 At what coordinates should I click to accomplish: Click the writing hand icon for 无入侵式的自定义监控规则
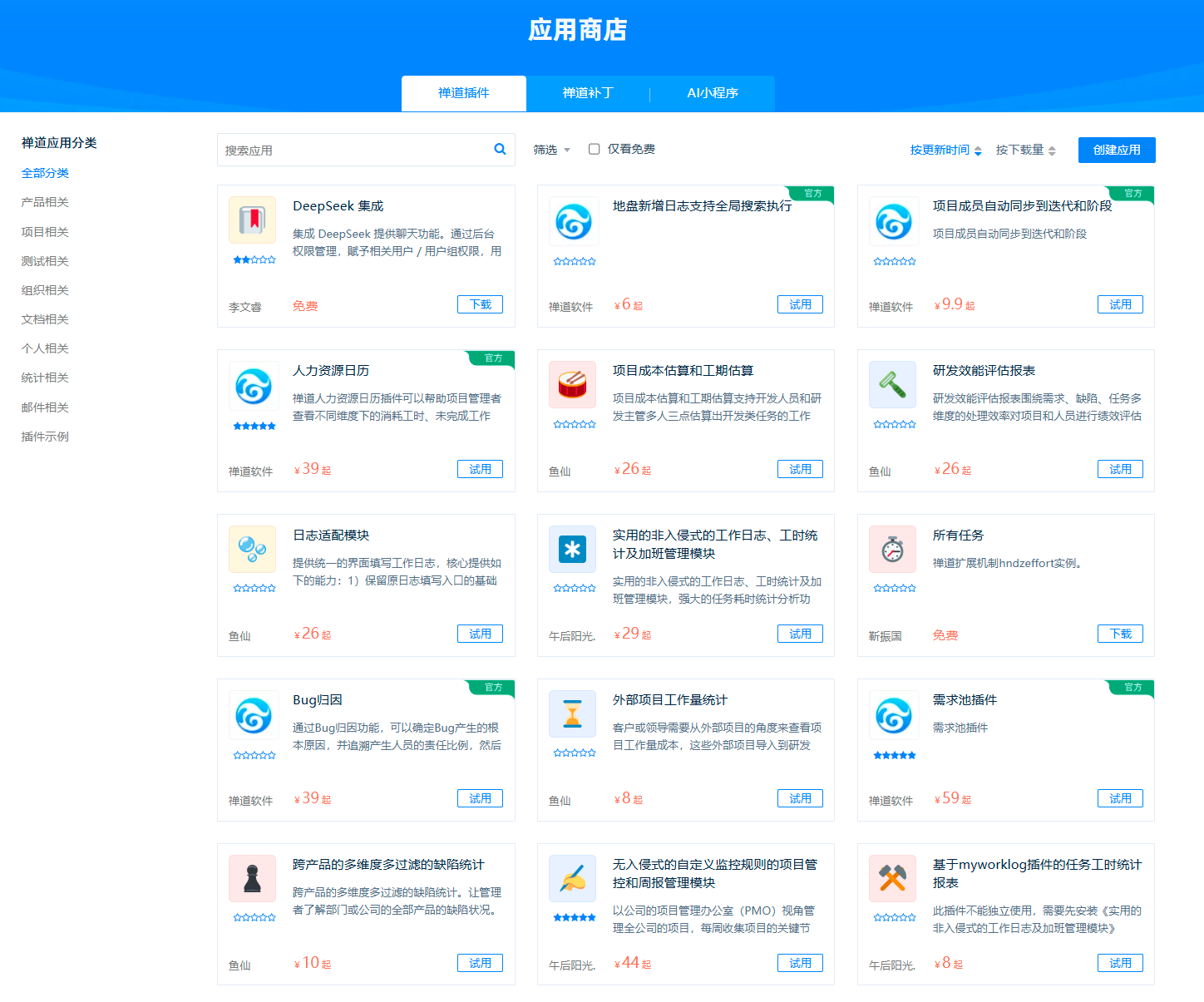(572, 878)
